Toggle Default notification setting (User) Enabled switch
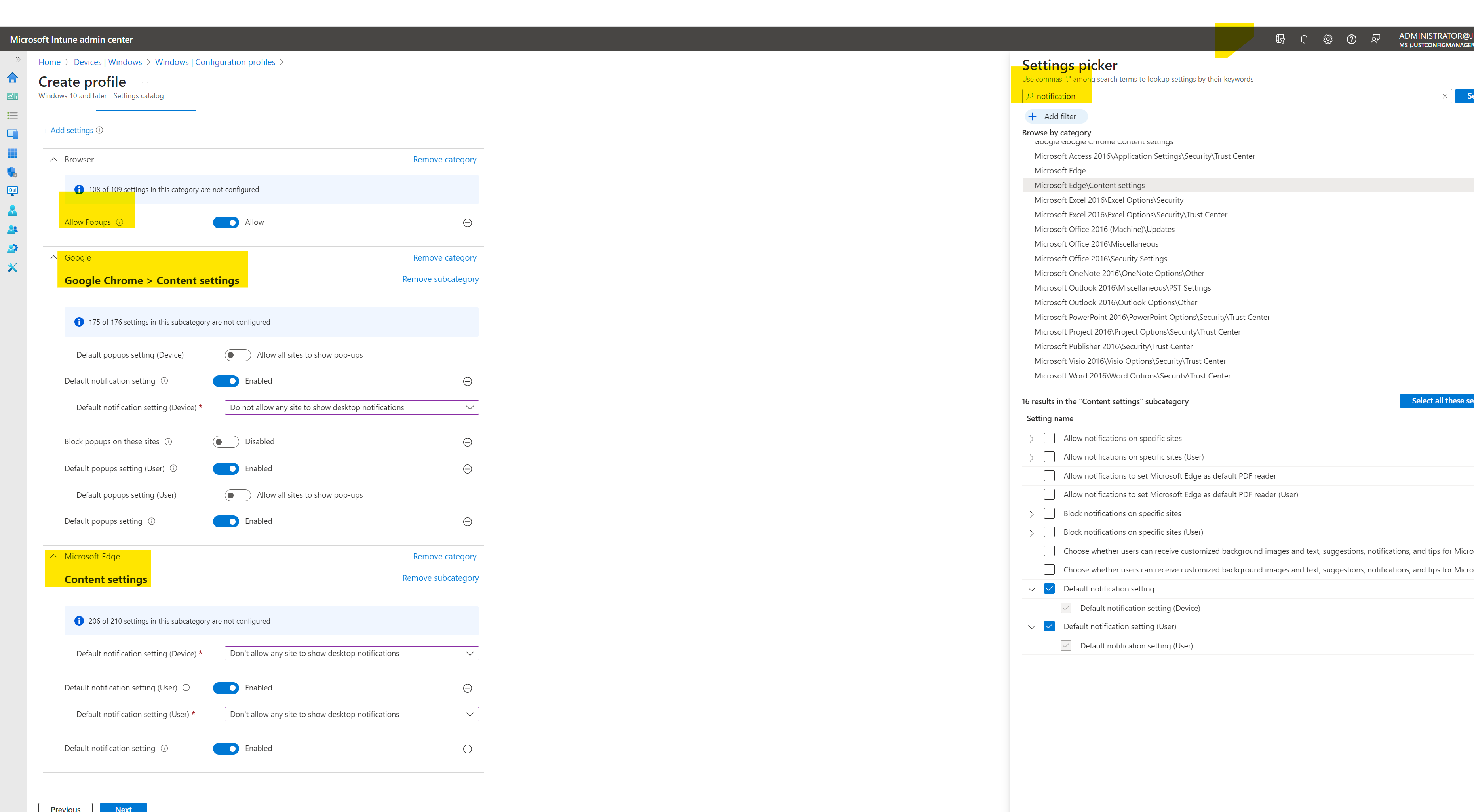The width and height of the screenshot is (1474, 812). (225, 688)
